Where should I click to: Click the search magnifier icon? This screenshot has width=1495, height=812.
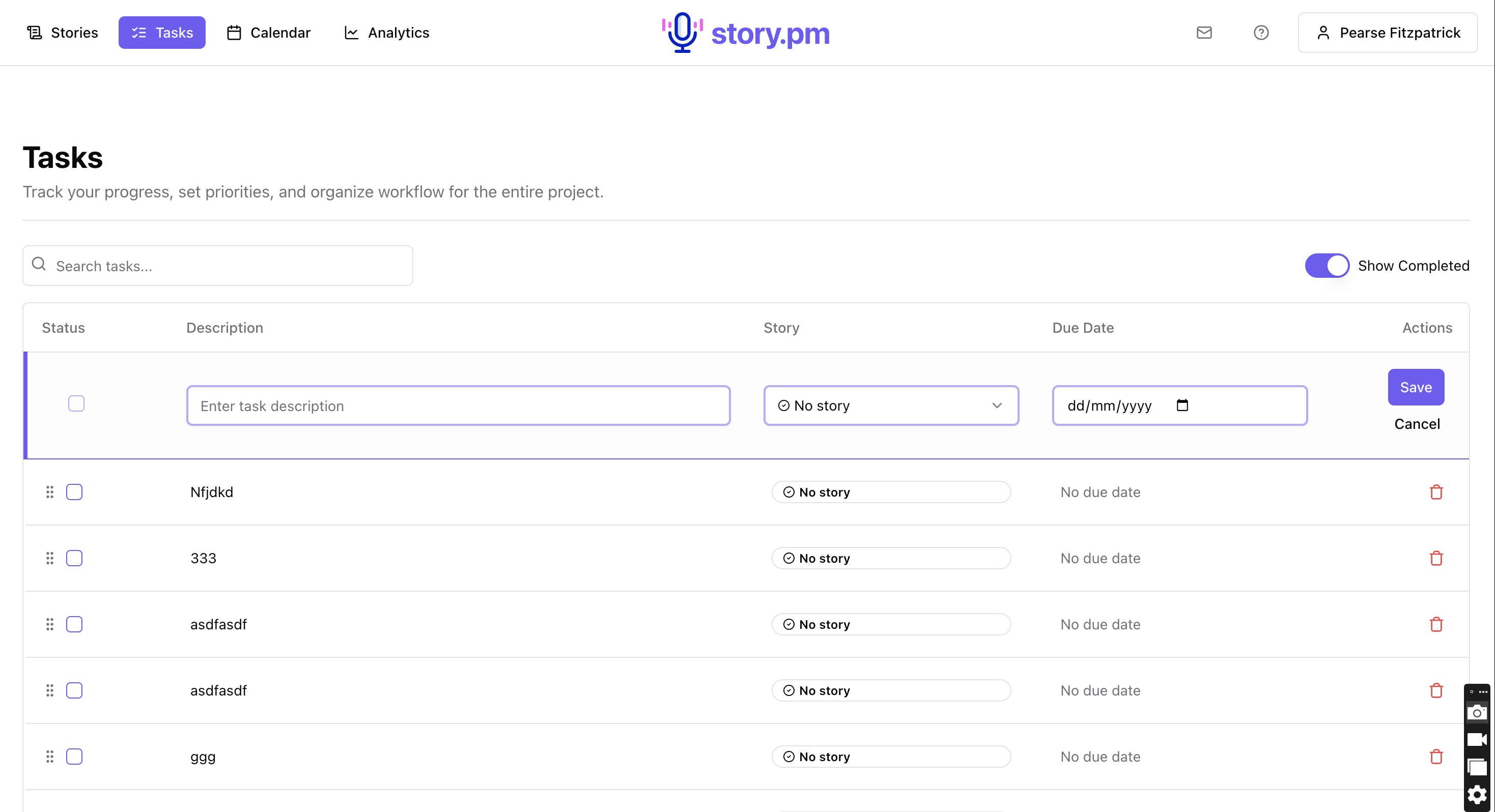coord(39,264)
